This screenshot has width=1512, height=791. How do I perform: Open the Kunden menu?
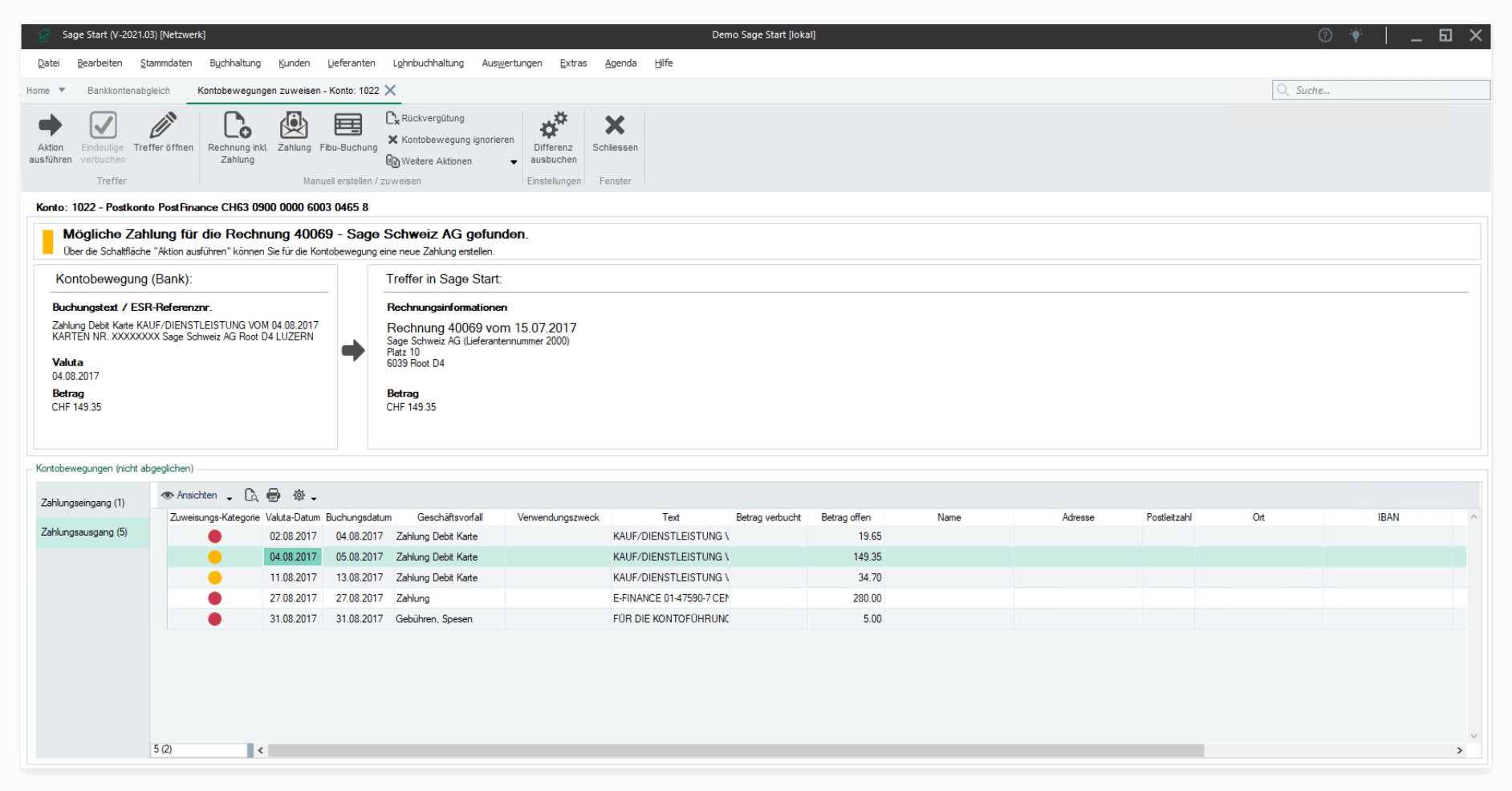294,63
